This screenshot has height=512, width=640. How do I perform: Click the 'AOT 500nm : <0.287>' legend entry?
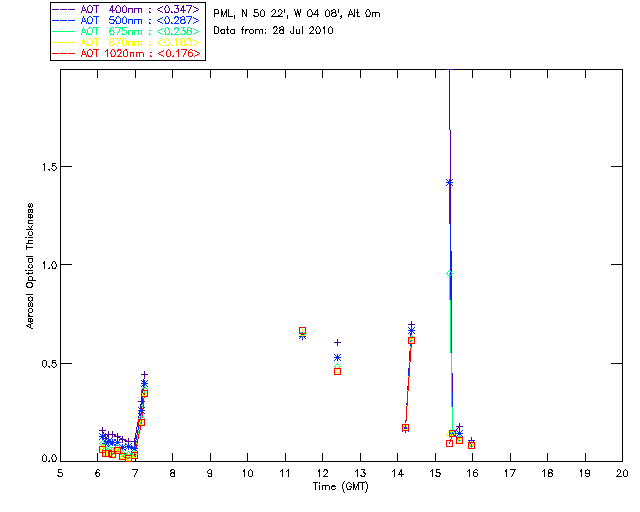(x=127, y=20)
